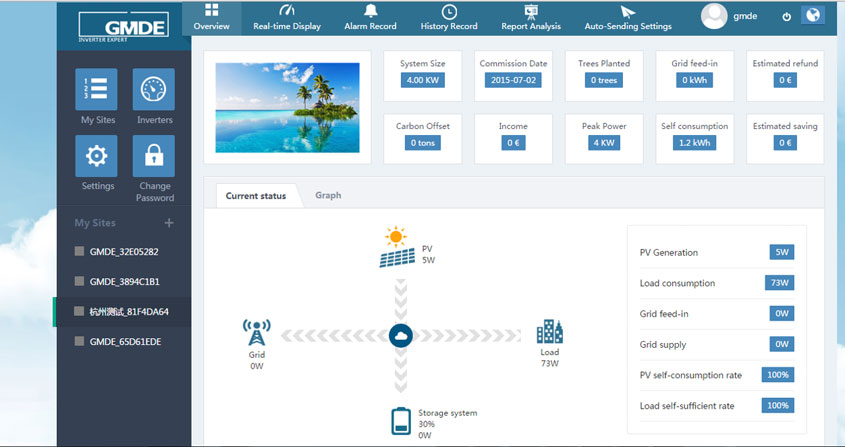Viewport: 845px width, 447px height.
Task: Select site GMDE_32E05282
Action: [x=123, y=252]
